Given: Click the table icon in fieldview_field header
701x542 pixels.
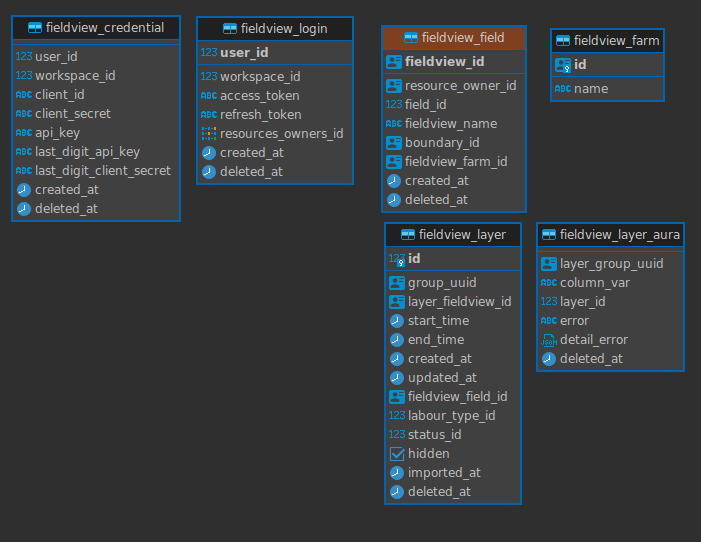Looking at the screenshot, I should 411,38.
